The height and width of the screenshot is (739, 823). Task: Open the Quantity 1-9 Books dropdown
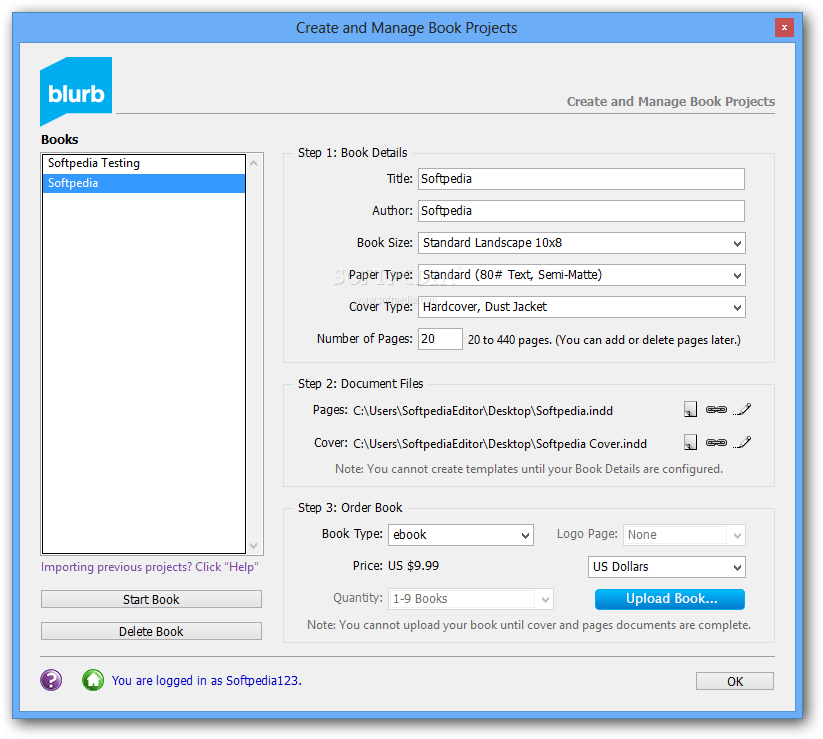[x=471, y=599]
